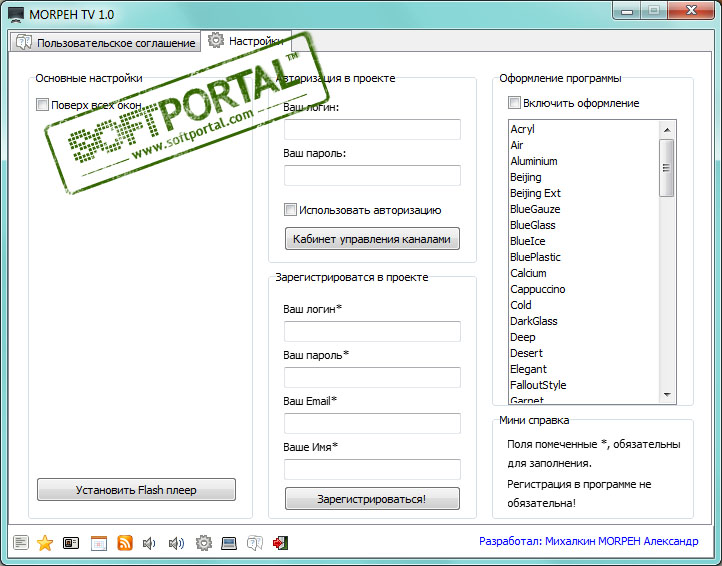Select 'BlueIce' theme in list
The width and height of the screenshot is (722, 566).
pos(584,241)
